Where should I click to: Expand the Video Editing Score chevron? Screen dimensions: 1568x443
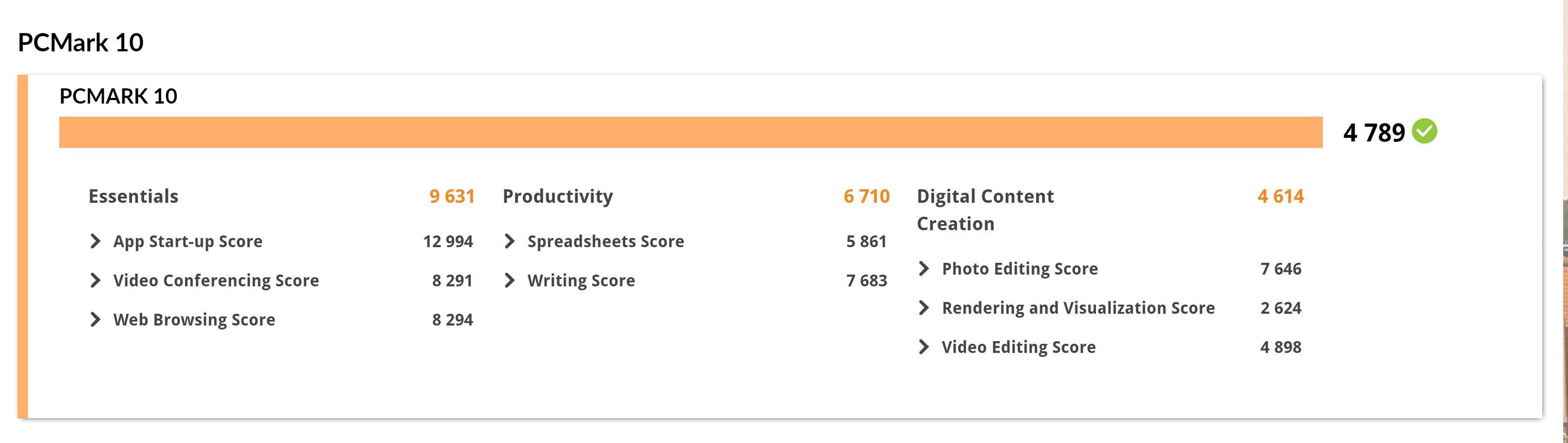(x=923, y=347)
